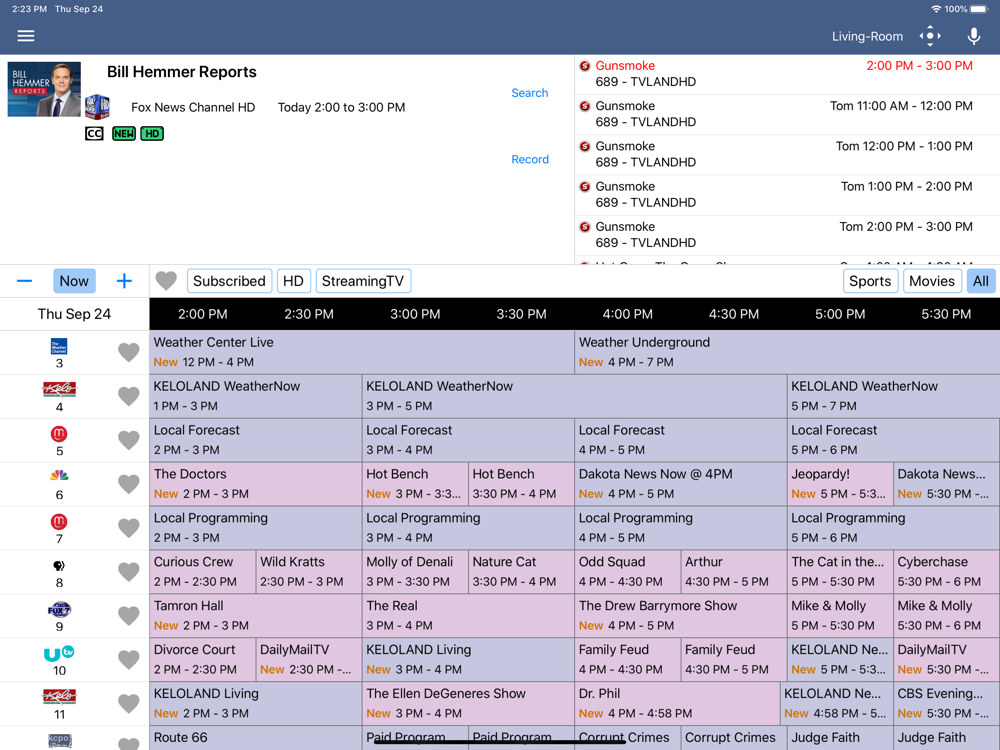The width and height of the screenshot is (1000, 750).
Task: Select the StreamingTV filter
Action: pyautogui.click(x=363, y=281)
